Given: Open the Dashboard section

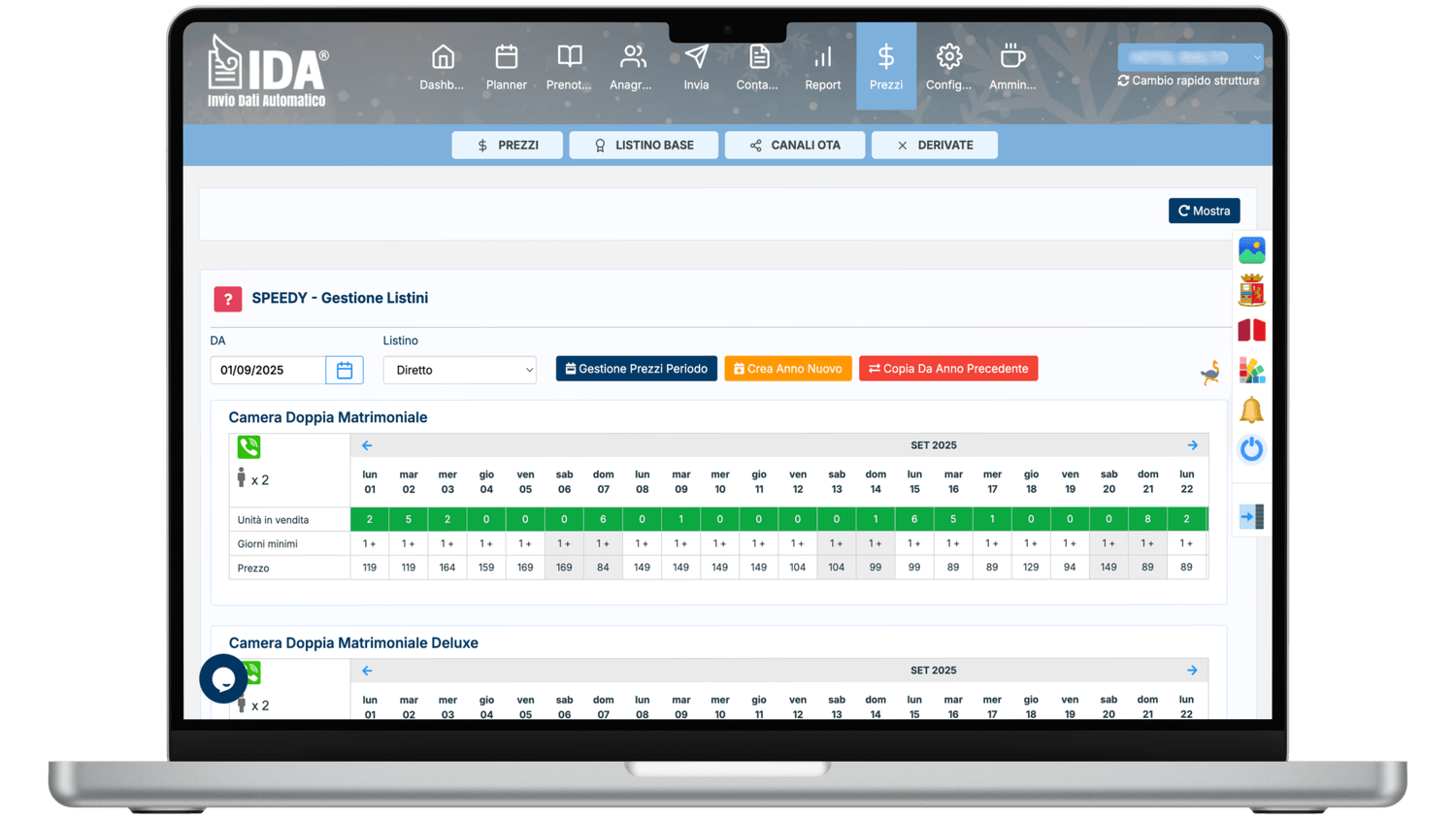Looking at the screenshot, I should (442, 67).
